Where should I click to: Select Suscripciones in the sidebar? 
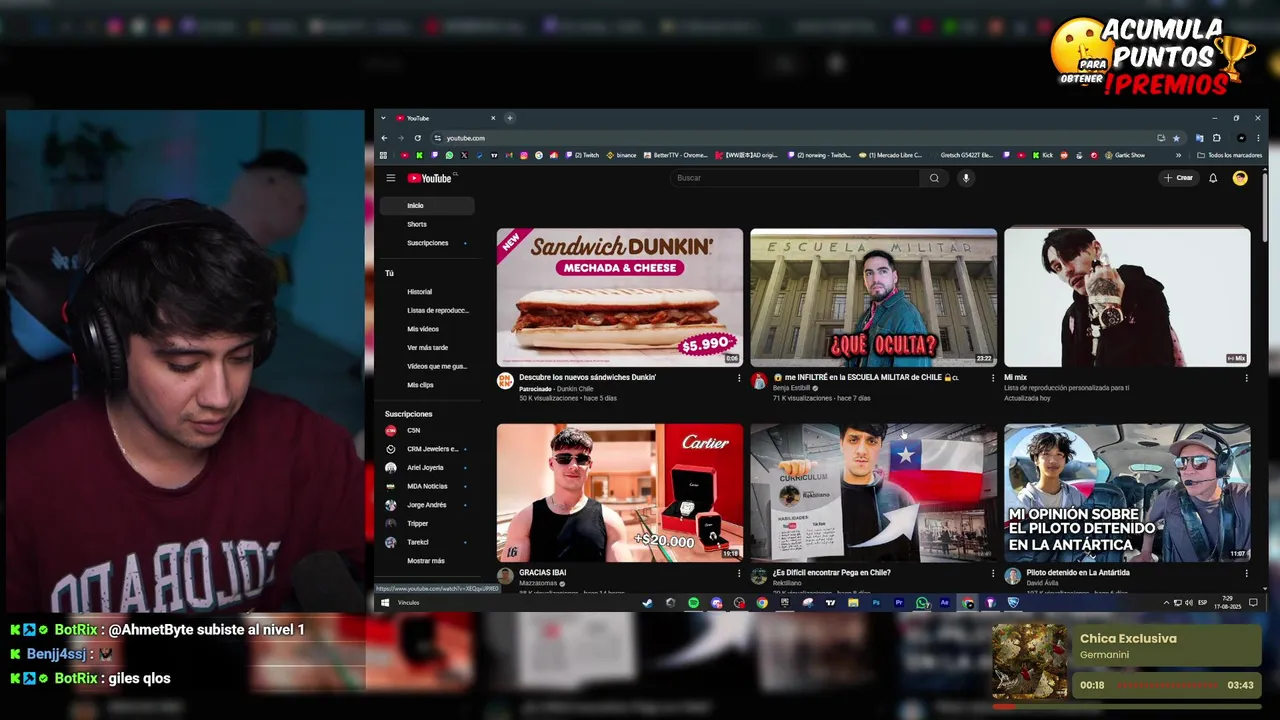click(427, 243)
